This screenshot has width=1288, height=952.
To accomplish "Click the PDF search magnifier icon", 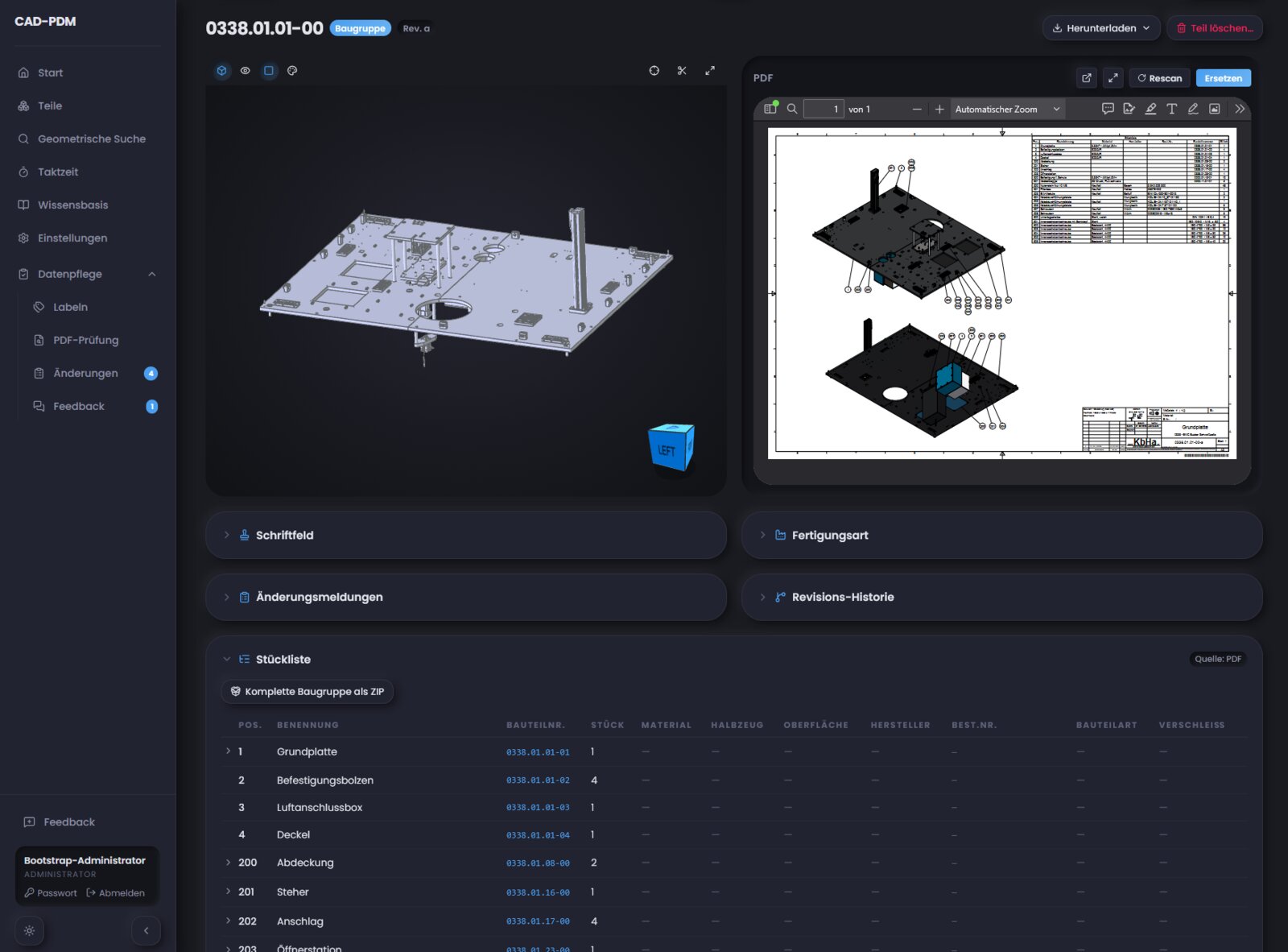I will [792, 109].
